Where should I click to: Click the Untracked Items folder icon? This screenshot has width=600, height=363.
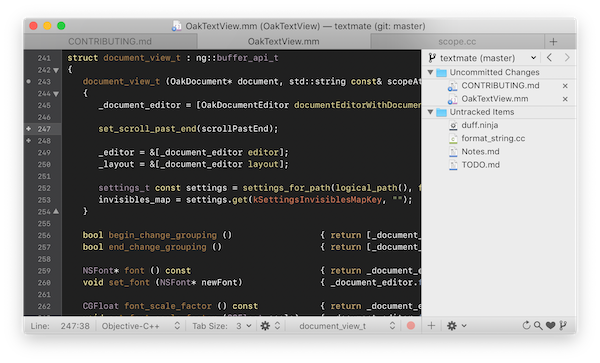coord(441,112)
